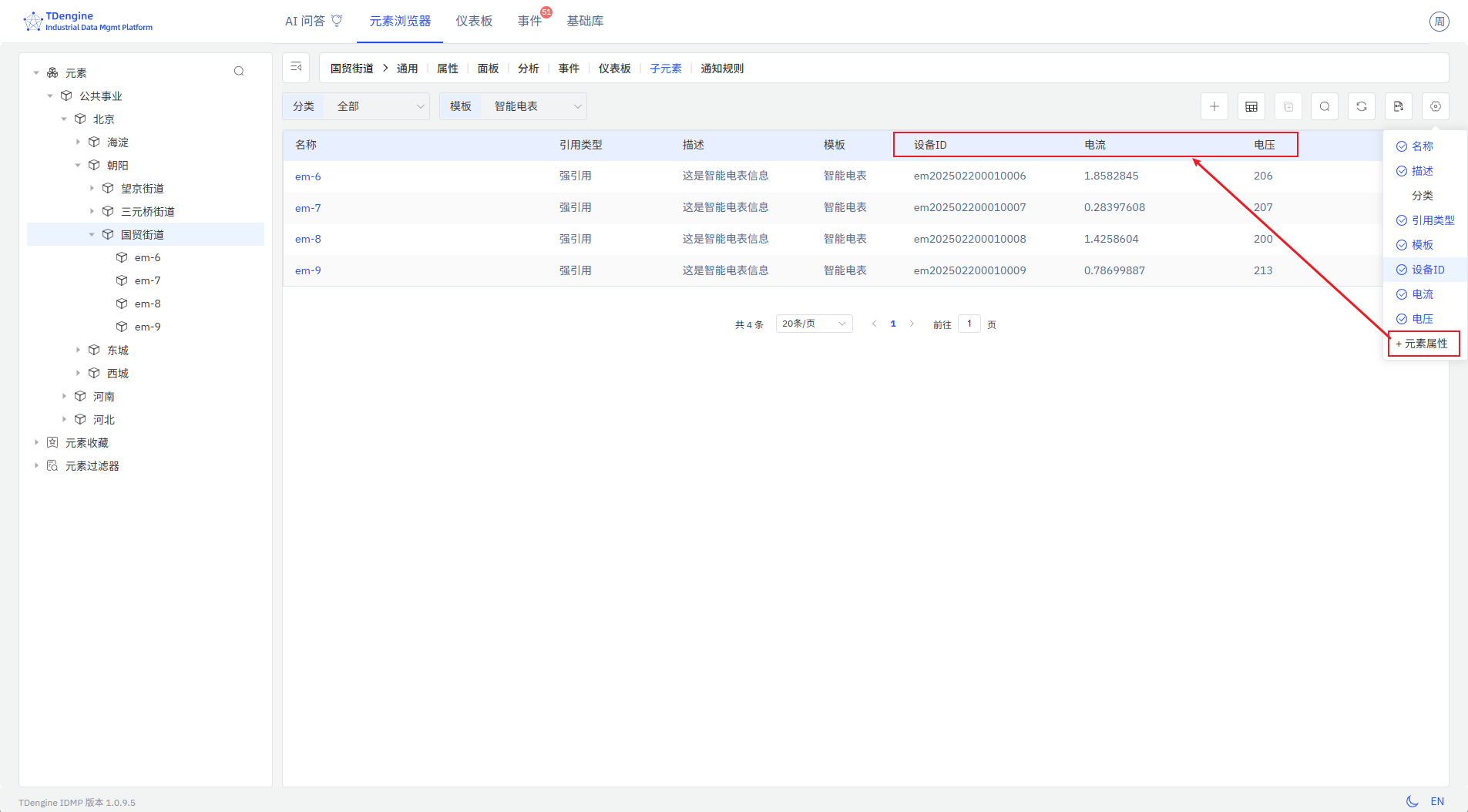
Task: Open the 基础库 tab
Action: pos(585,21)
